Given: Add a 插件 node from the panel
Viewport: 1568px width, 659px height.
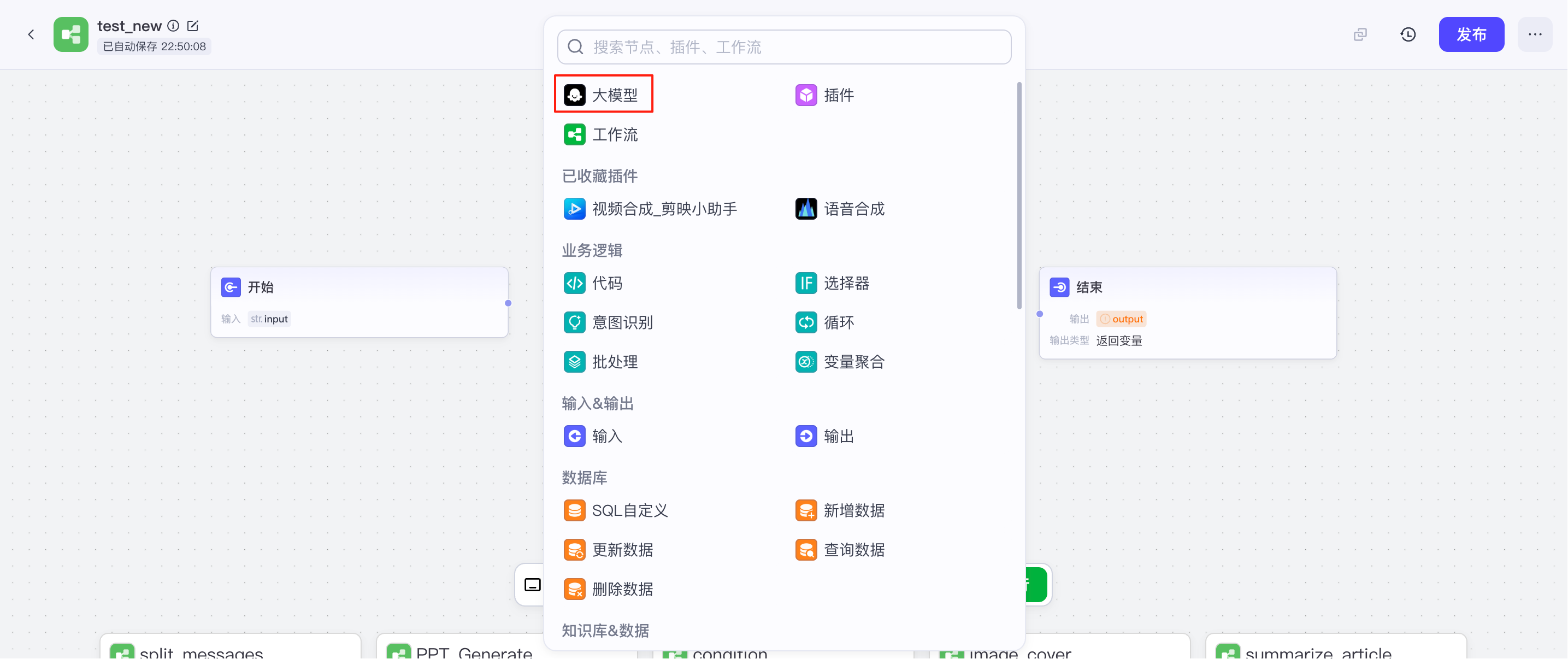Looking at the screenshot, I should (x=839, y=95).
